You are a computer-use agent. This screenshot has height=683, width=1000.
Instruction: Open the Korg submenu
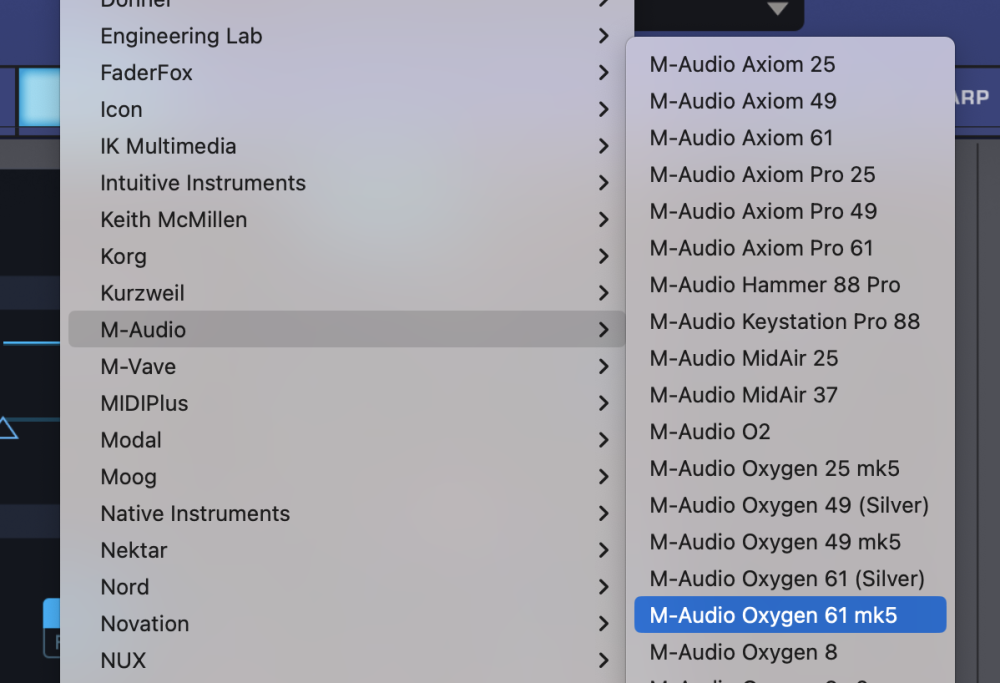point(124,256)
